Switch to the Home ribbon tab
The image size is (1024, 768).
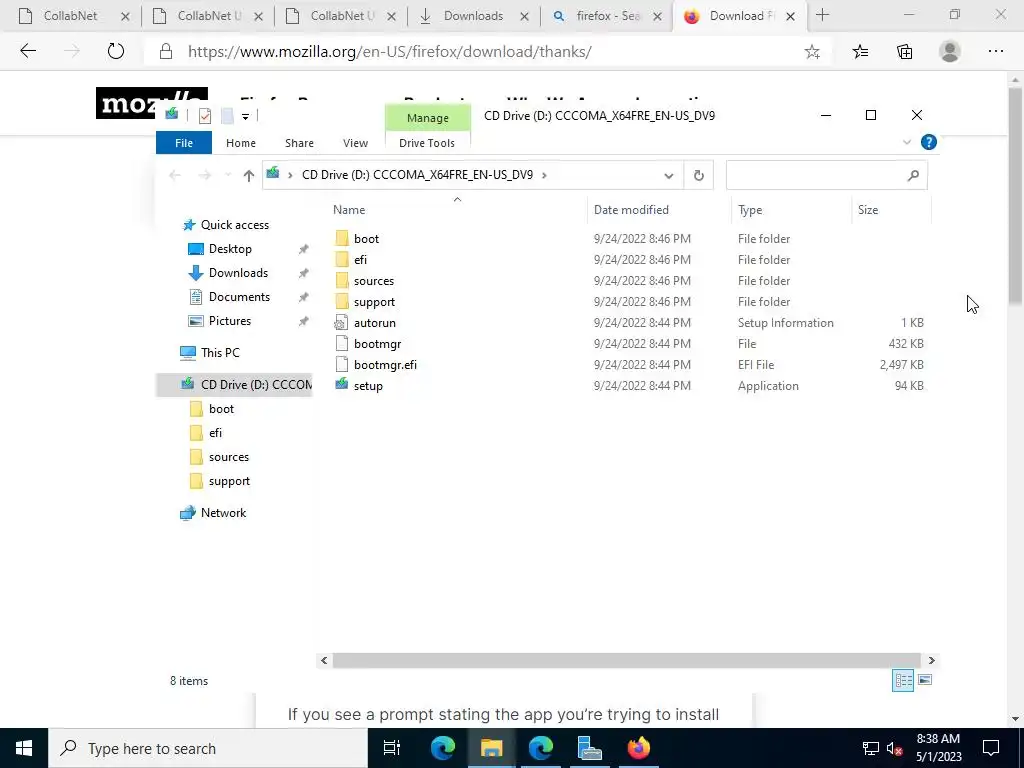[x=240, y=143]
